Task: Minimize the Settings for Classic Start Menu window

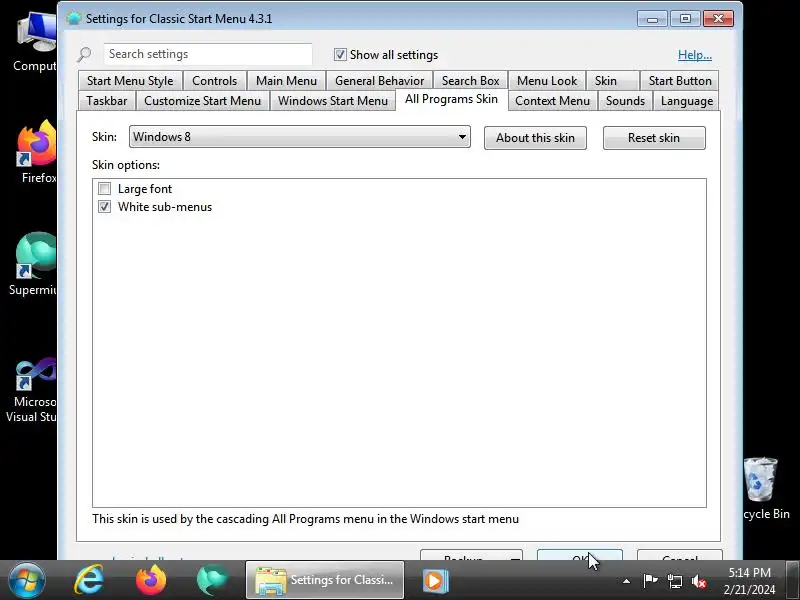Action: (x=652, y=19)
